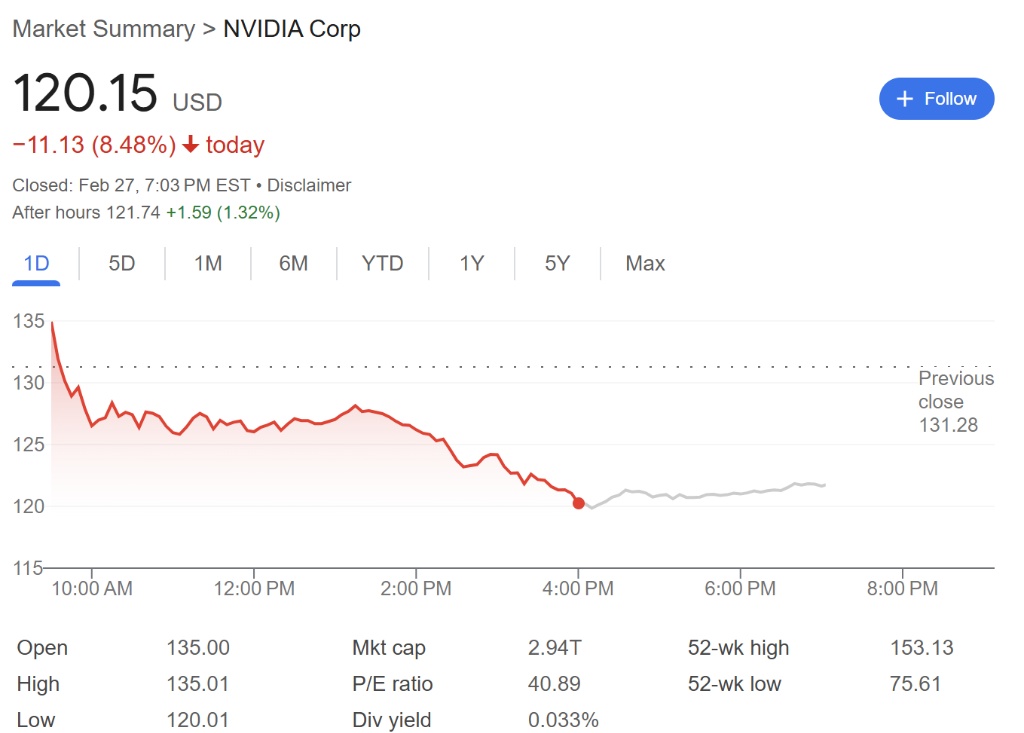1024x733 pixels.
Task: Switch to the 5D chart tab
Action: [x=121, y=264]
